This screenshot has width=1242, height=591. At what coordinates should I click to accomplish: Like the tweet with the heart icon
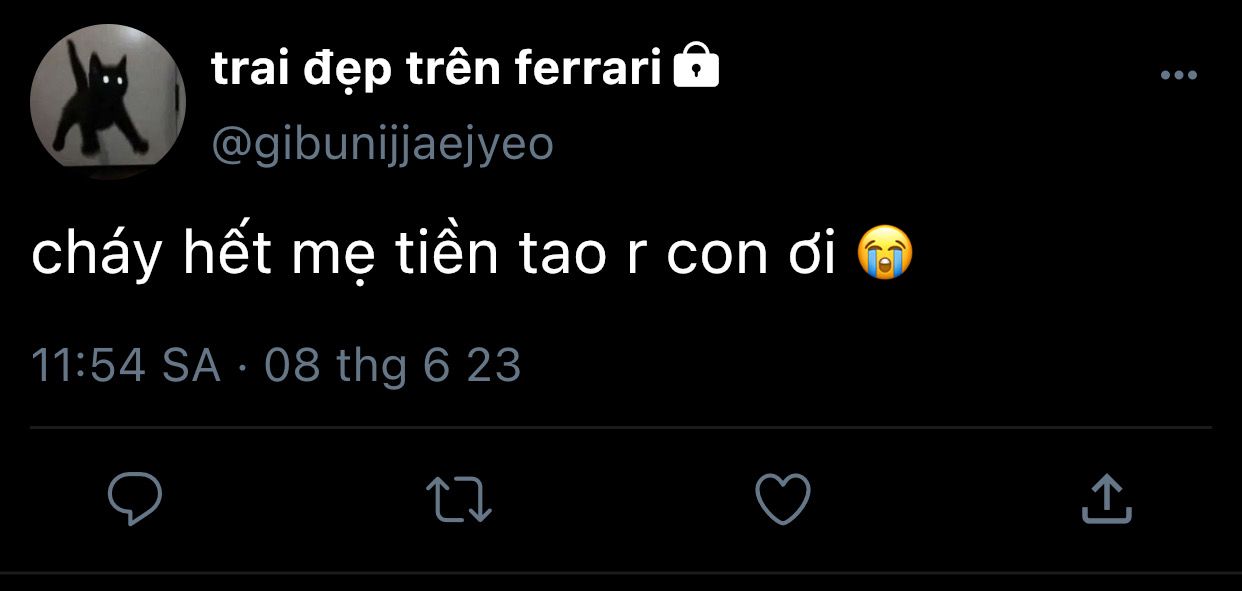[x=782, y=499]
